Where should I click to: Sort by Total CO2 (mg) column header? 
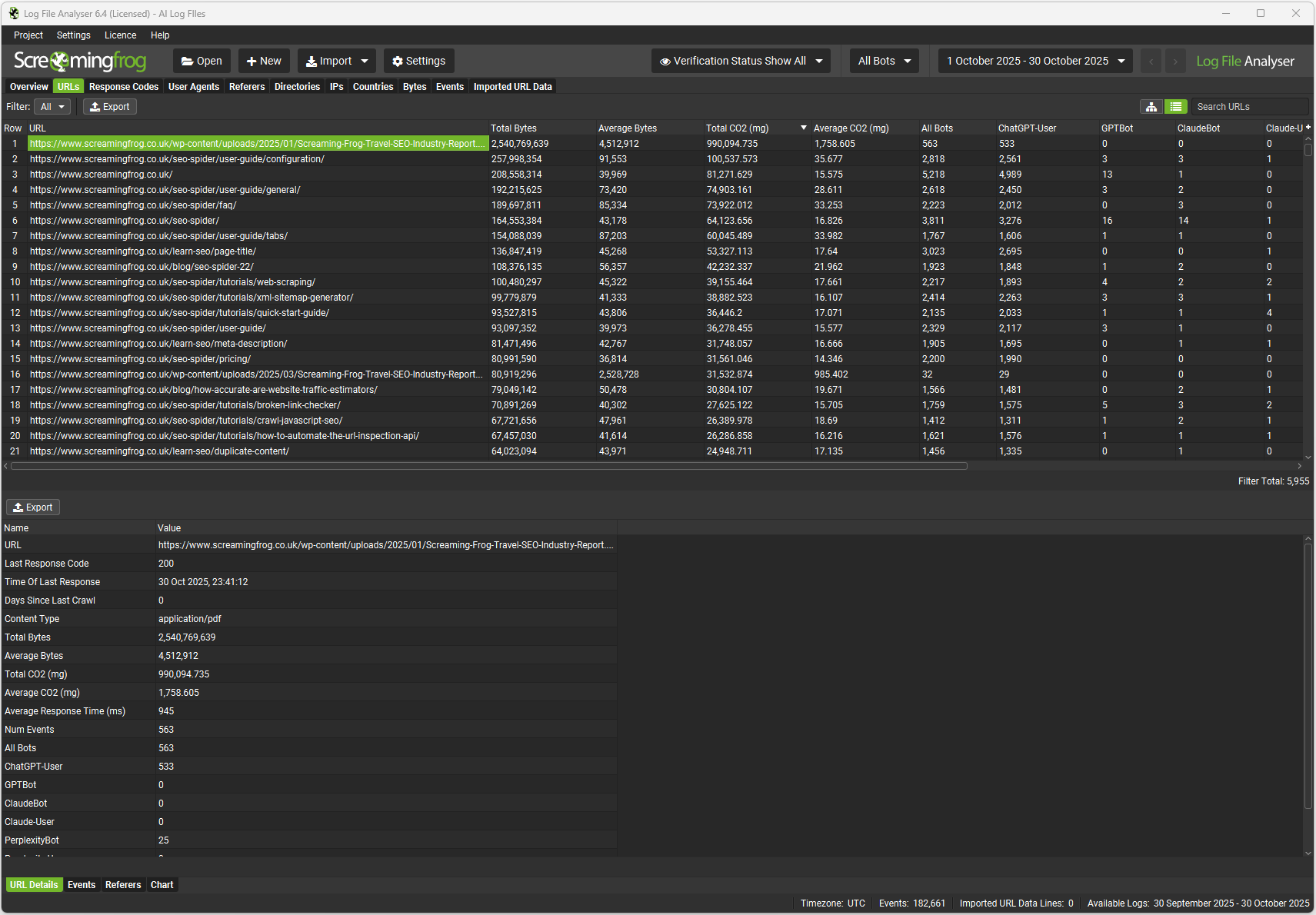737,128
